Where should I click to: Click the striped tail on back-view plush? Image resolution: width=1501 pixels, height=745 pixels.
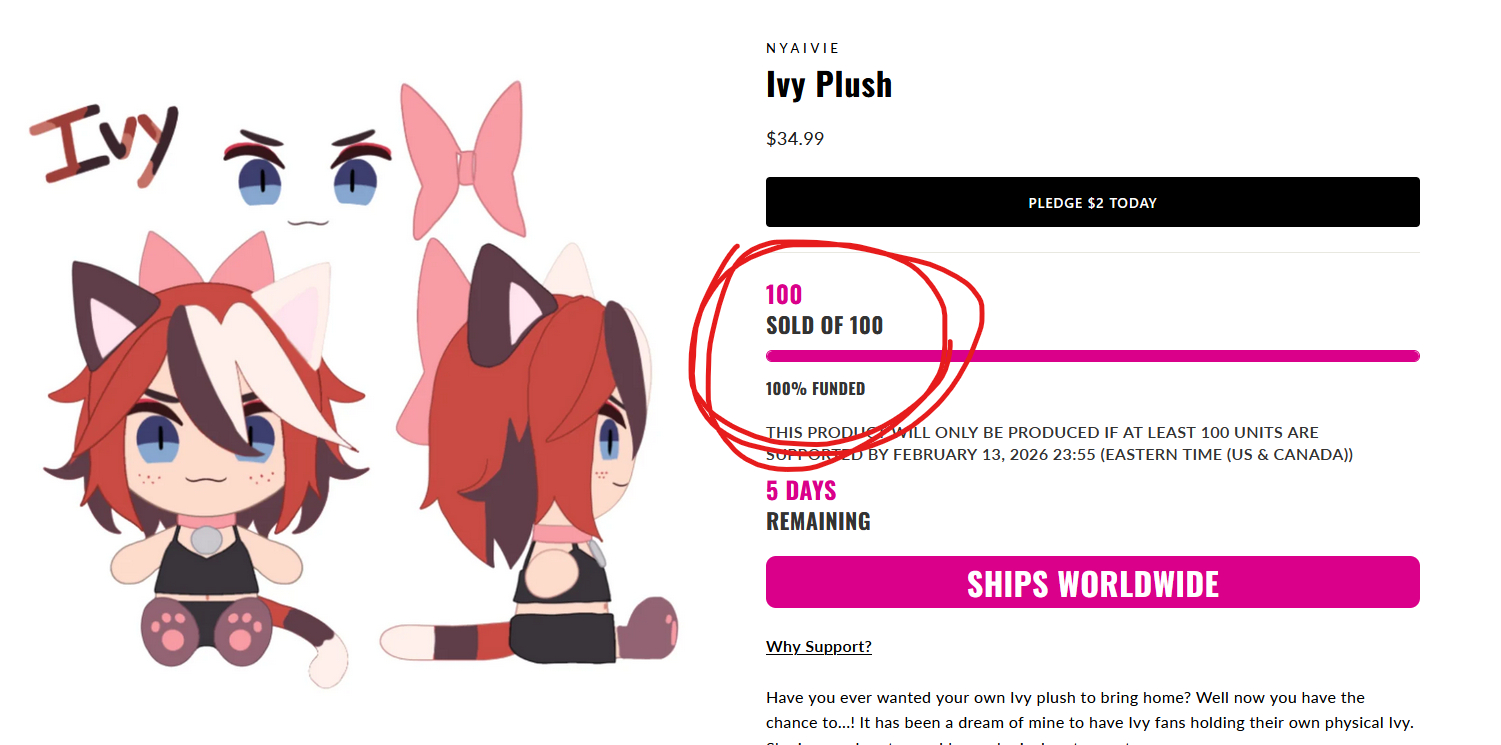point(450,638)
